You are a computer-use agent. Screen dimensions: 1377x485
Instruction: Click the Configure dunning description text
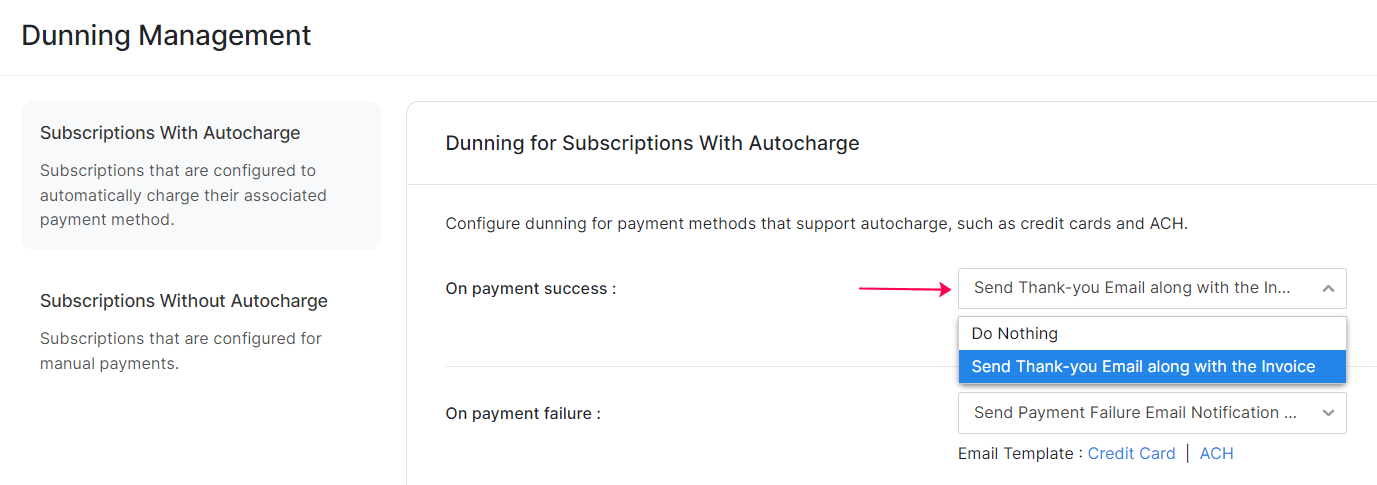(816, 224)
